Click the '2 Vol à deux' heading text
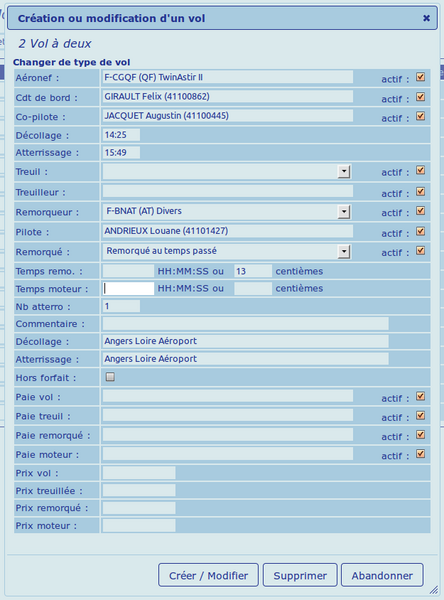The width and height of the screenshot is (444, 600). (55, 44)
